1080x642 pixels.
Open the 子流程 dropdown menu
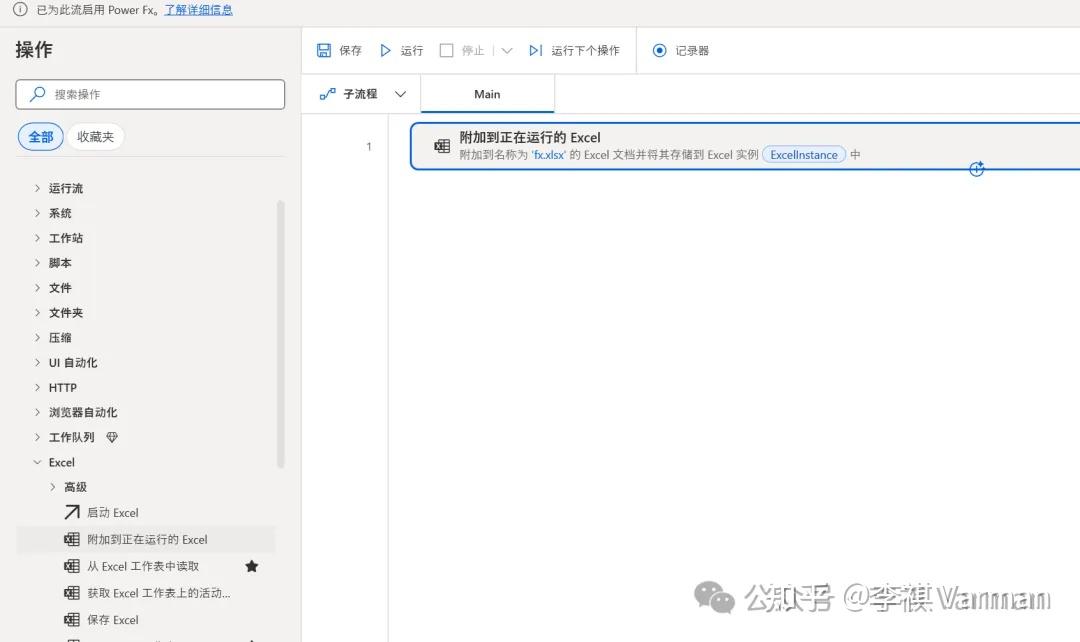399,92
